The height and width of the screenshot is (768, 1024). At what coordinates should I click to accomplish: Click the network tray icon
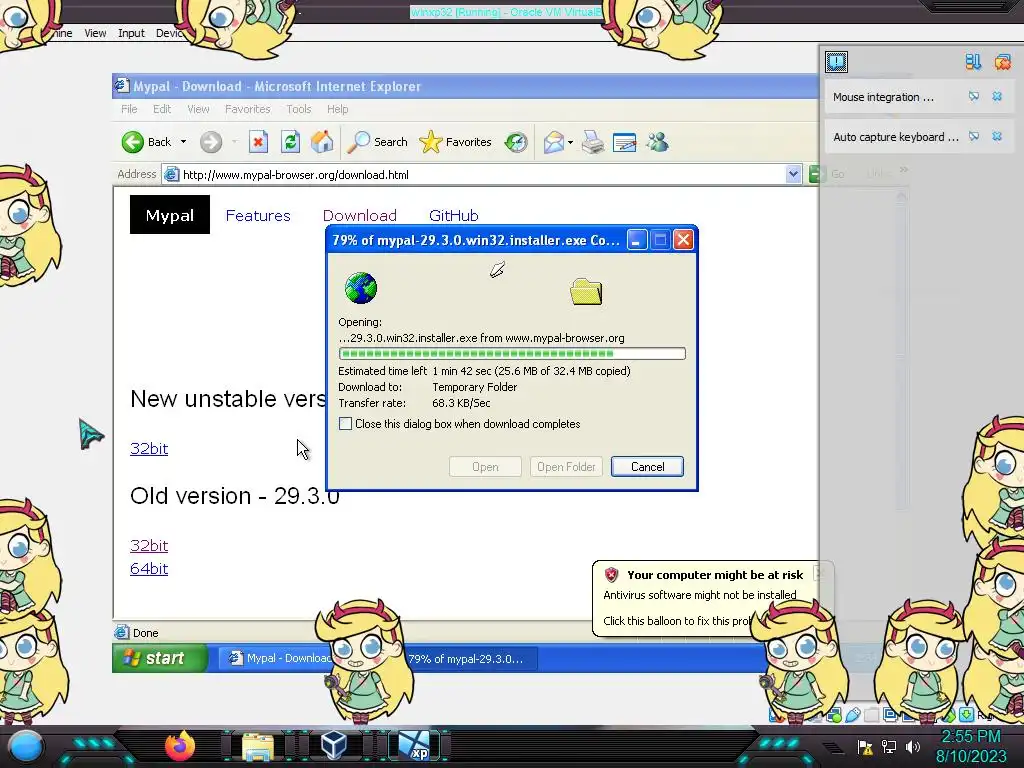click(889, 746)
